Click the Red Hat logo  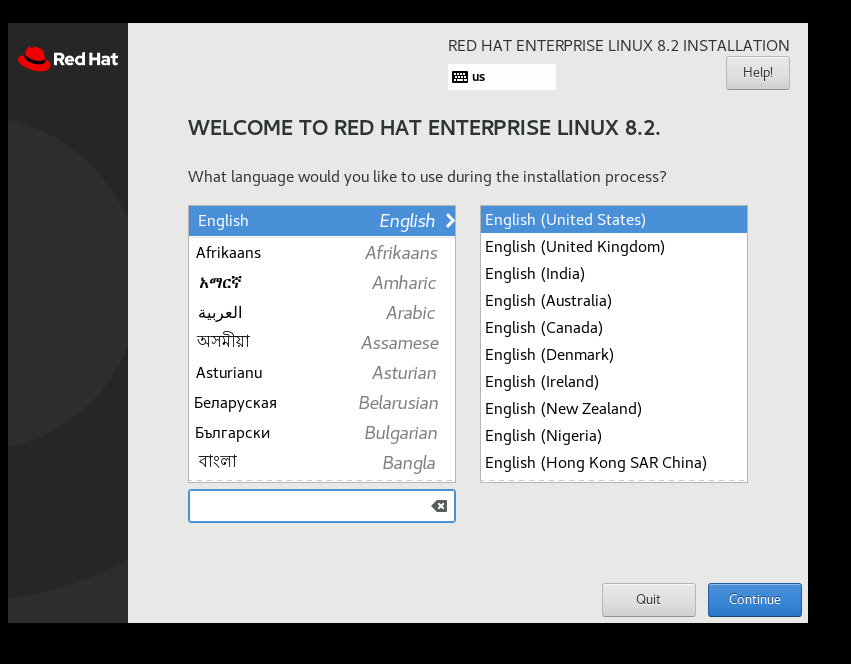coord(68,59)
